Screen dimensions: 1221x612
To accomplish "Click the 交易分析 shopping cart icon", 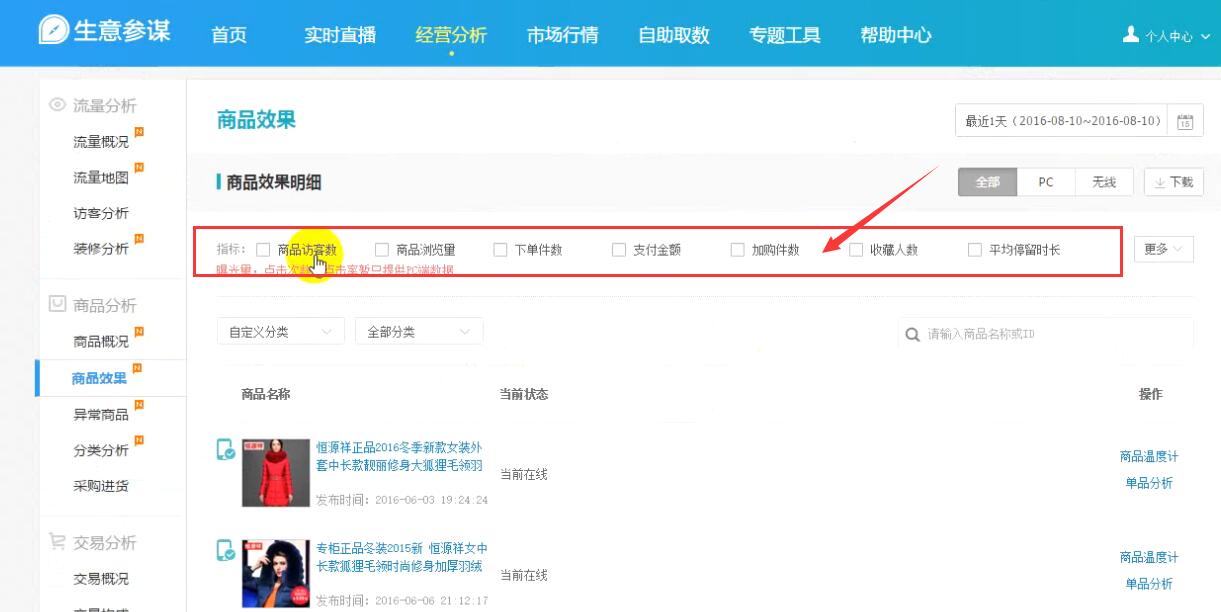I will tap(58, 542).
